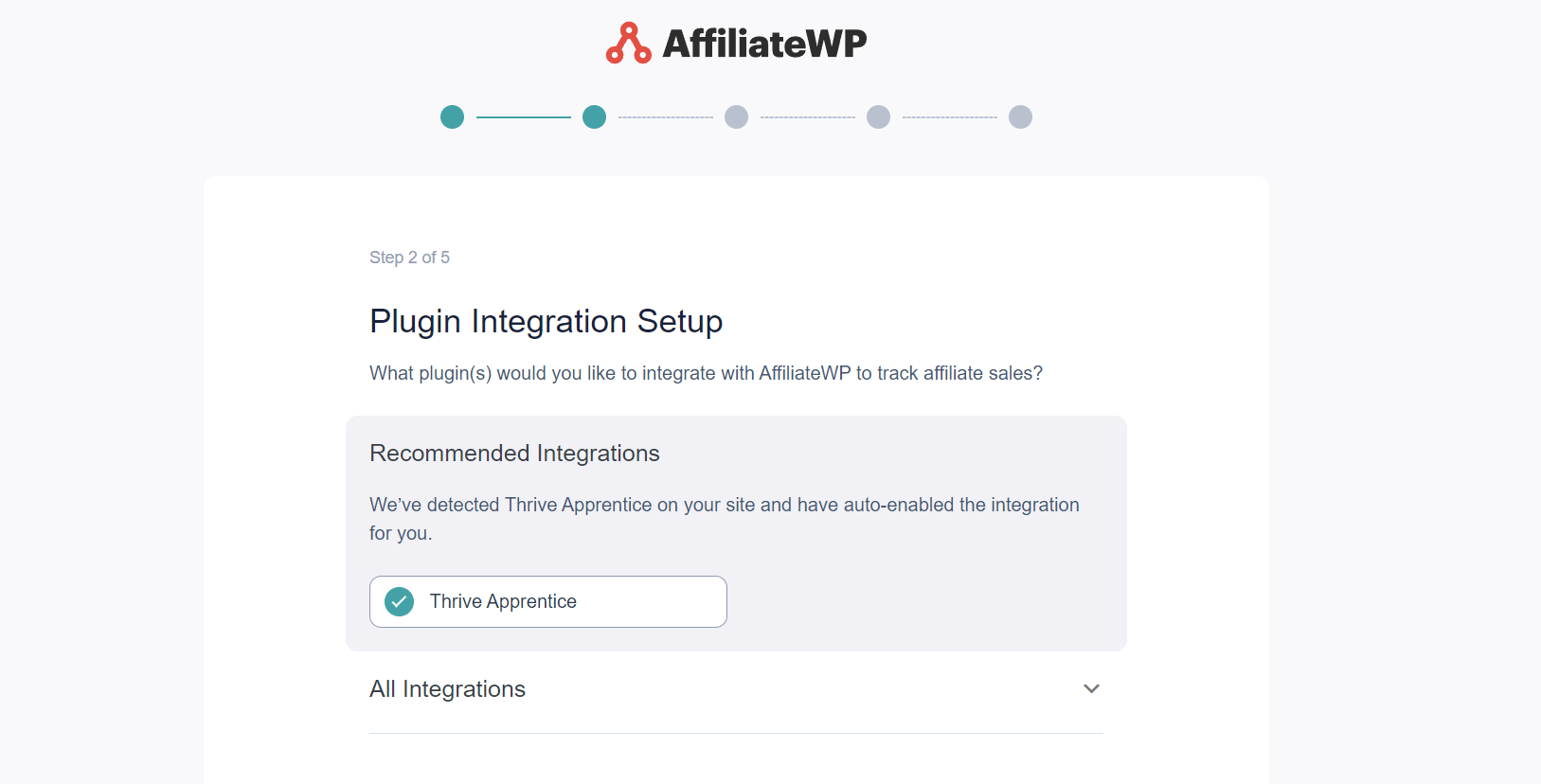Click the red AffiliateWP logo icon
1541x784 pixels.
pyautogui.click(x=629, y=43)
